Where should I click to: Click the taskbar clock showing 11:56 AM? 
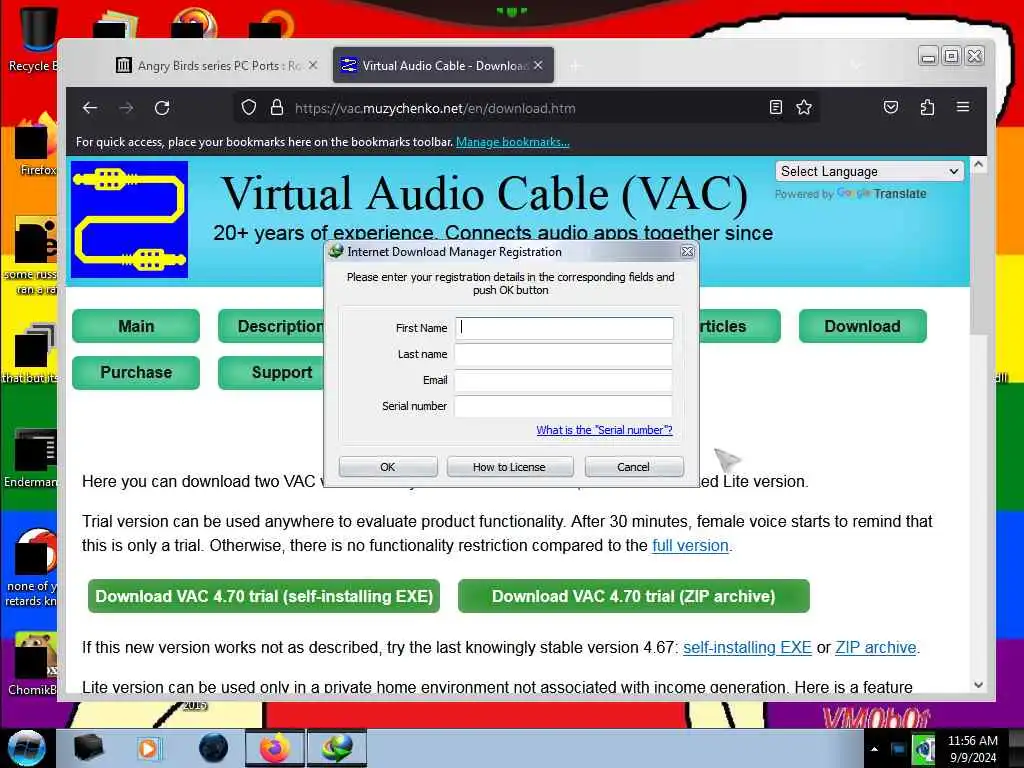(972, 749)
